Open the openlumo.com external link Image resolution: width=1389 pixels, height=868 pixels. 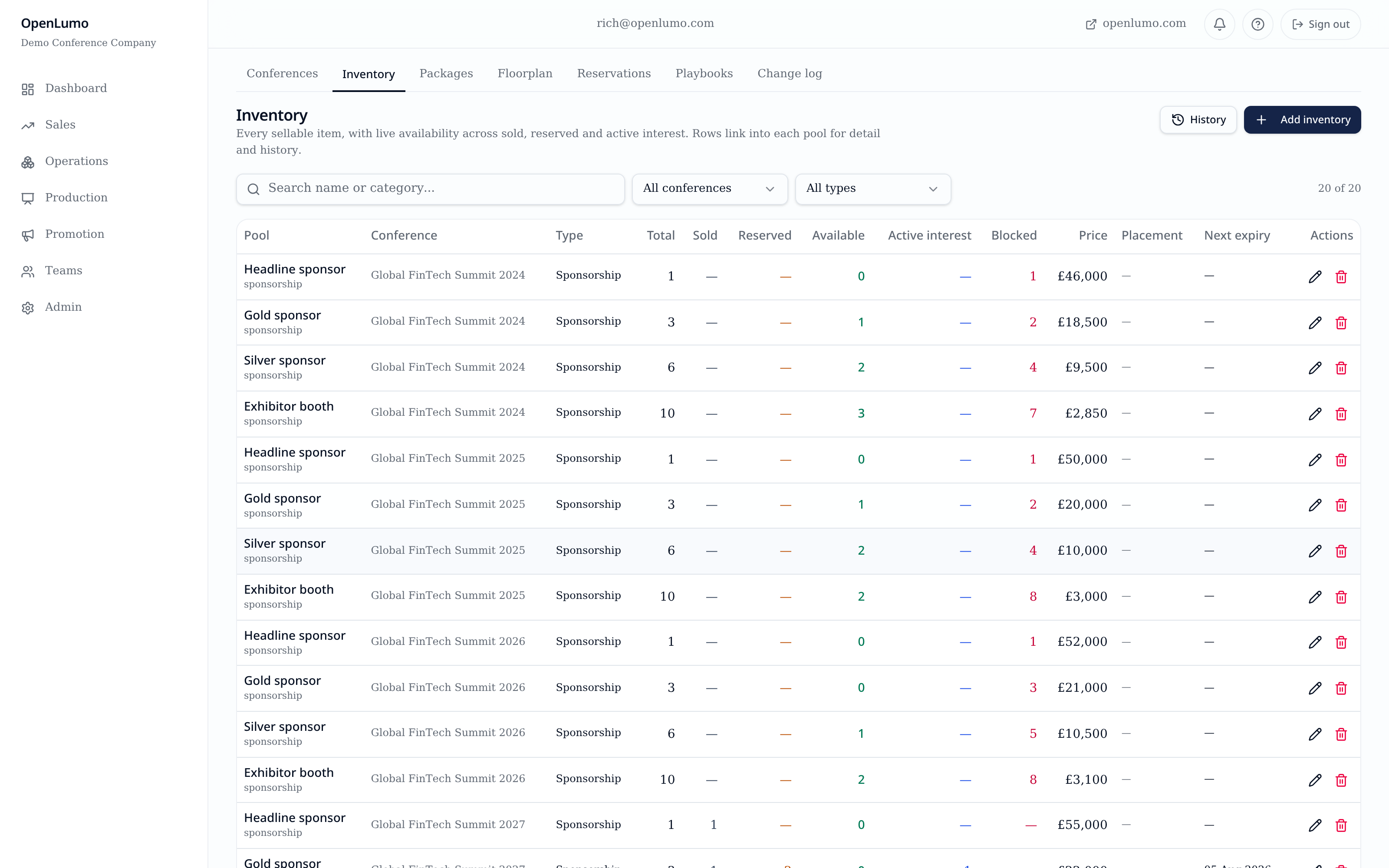click(x=1136, y=23)
